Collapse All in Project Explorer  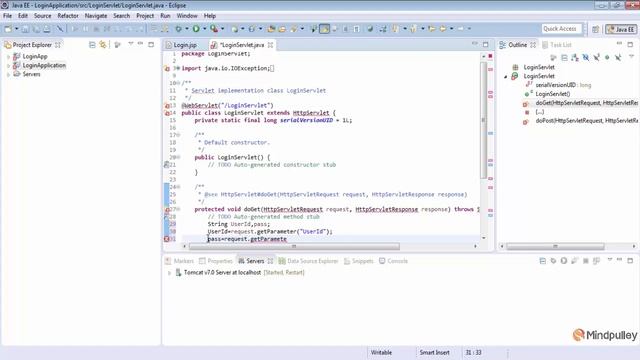point(92,45)
